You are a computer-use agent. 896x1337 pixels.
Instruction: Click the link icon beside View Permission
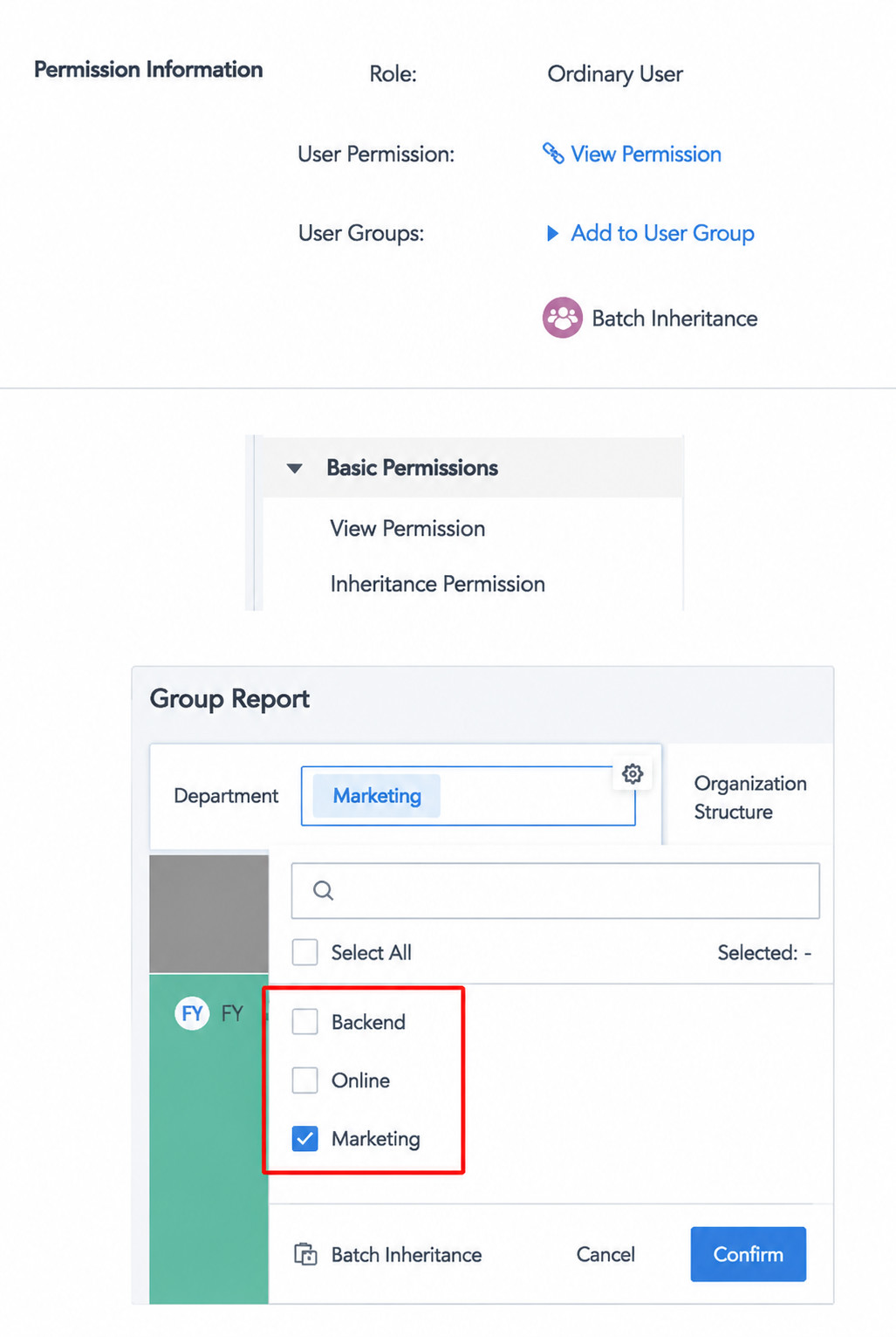(553, 154)
